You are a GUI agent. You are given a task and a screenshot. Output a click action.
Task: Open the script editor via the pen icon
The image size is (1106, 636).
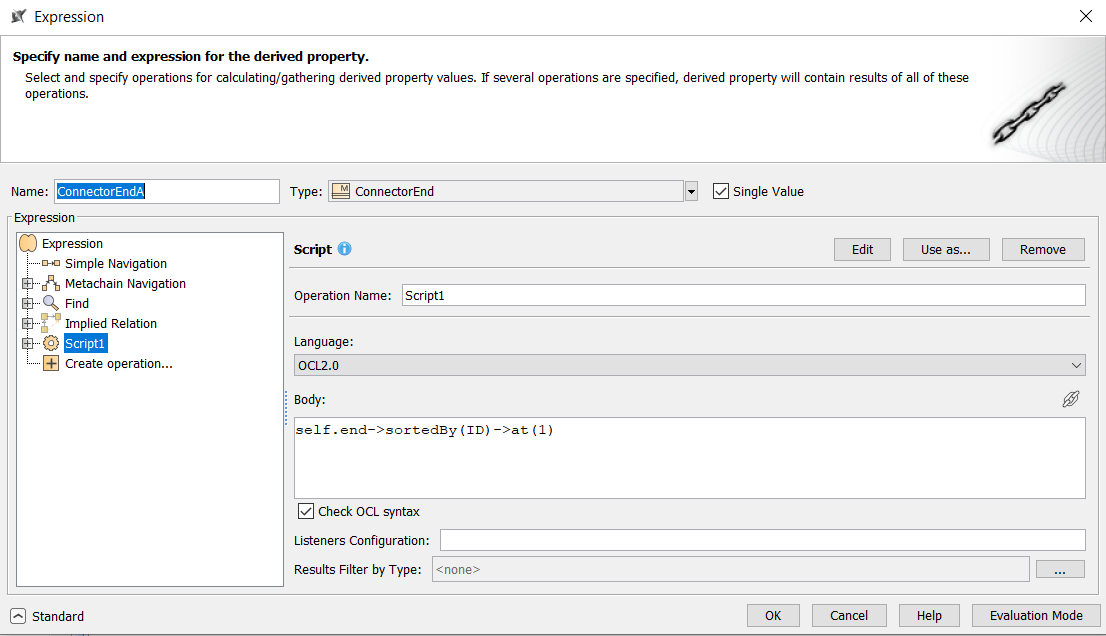1070,399
